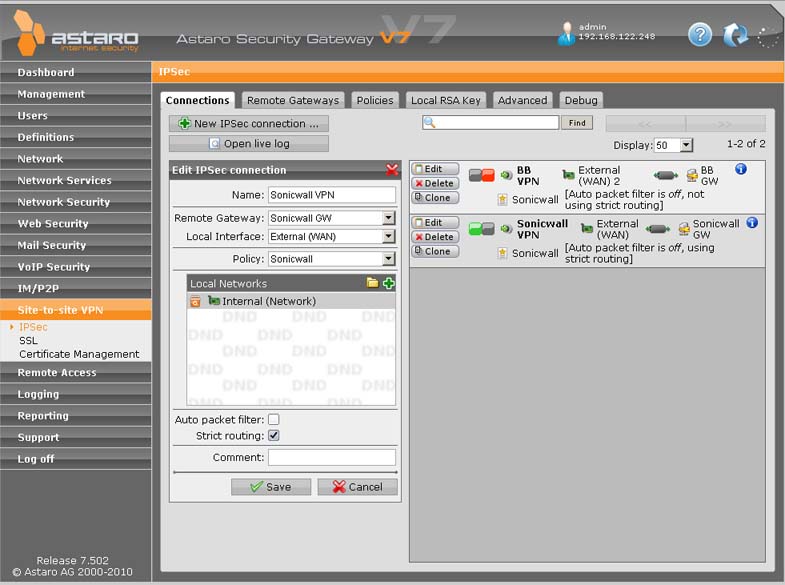
Task: Click the Find button
Action: pyautogui.click(x=577, y=123)
